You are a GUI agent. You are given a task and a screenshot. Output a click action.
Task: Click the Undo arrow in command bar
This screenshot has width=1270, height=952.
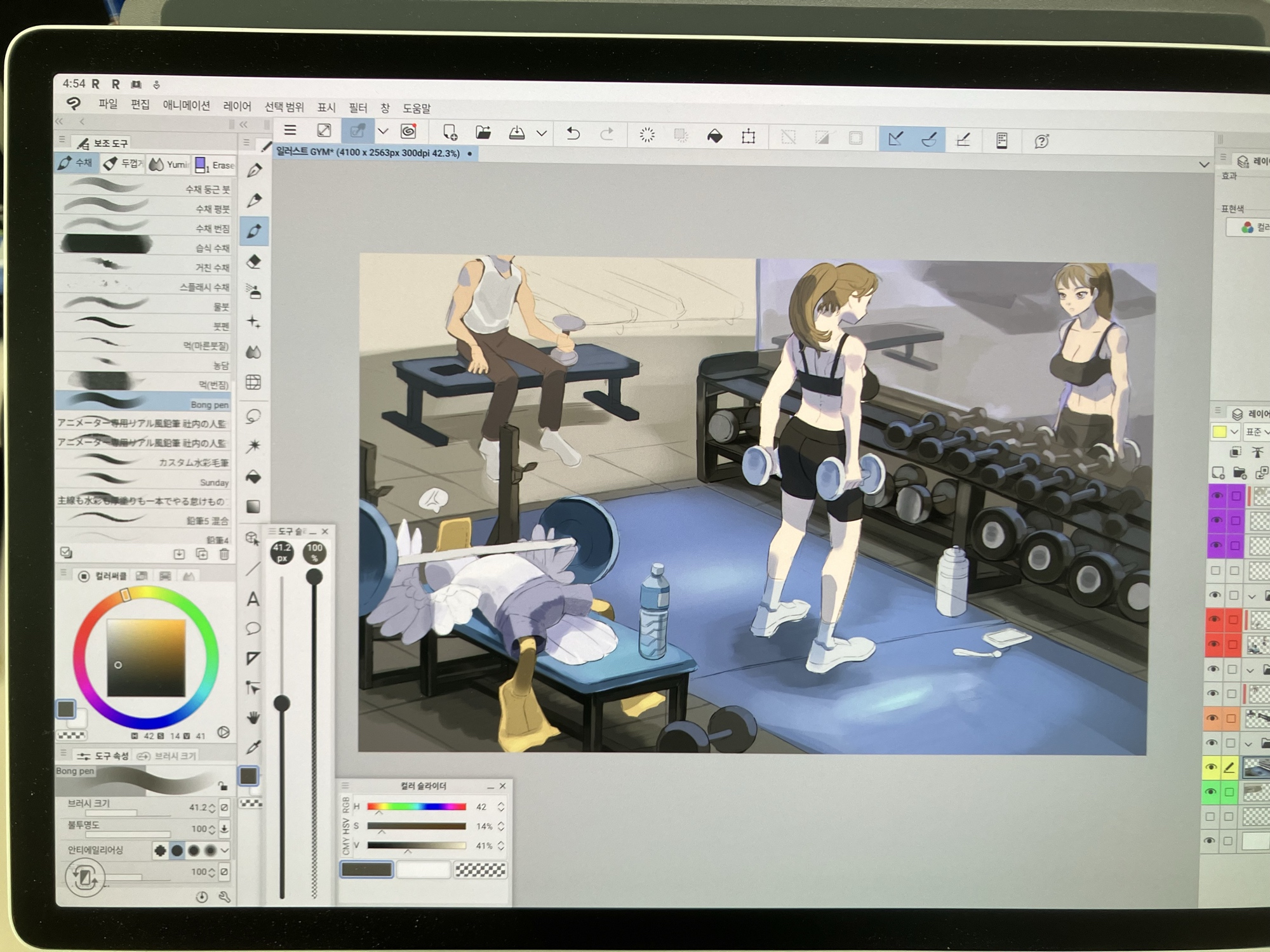573,133
